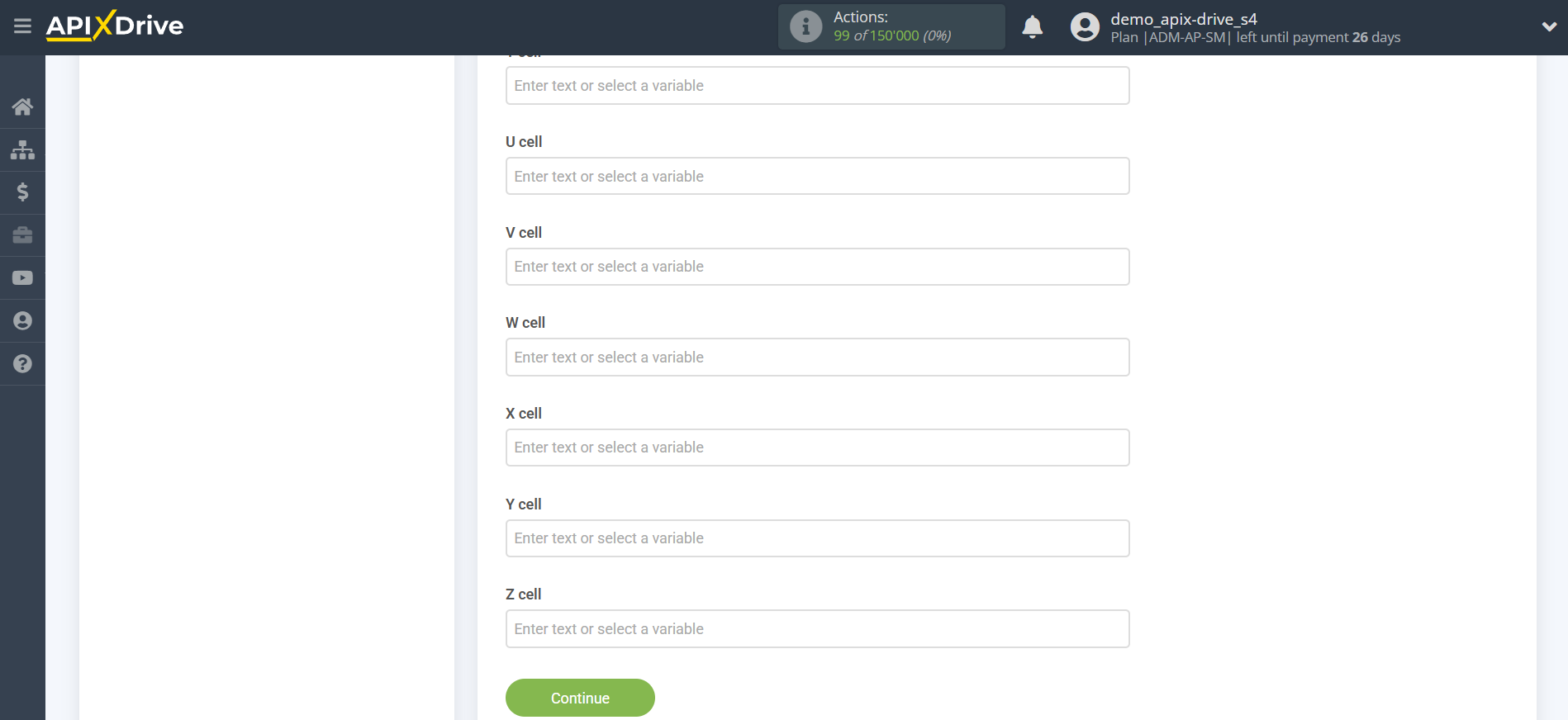Click the ApiX Drive logo
1568x720 pixels.
pos(115,26)
